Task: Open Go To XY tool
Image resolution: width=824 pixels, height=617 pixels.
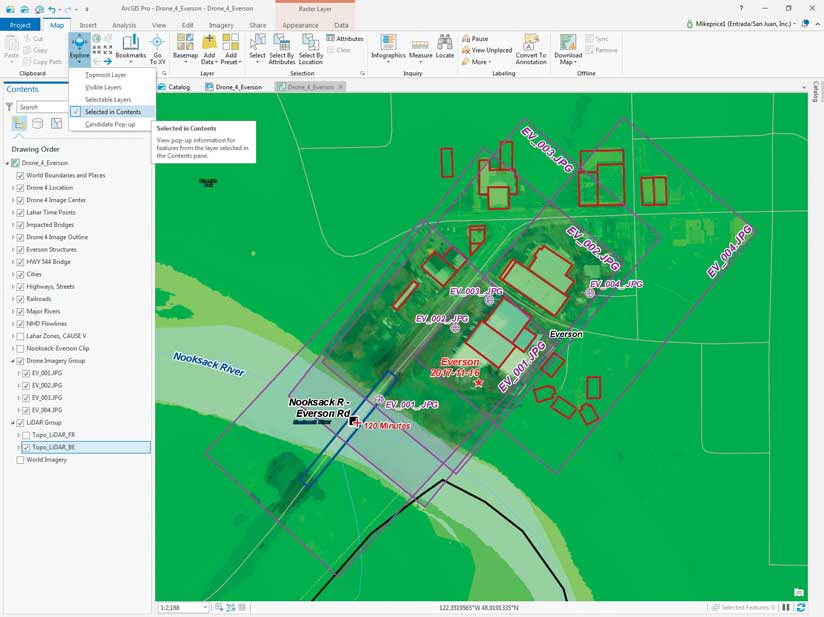Action: point(157,49)
